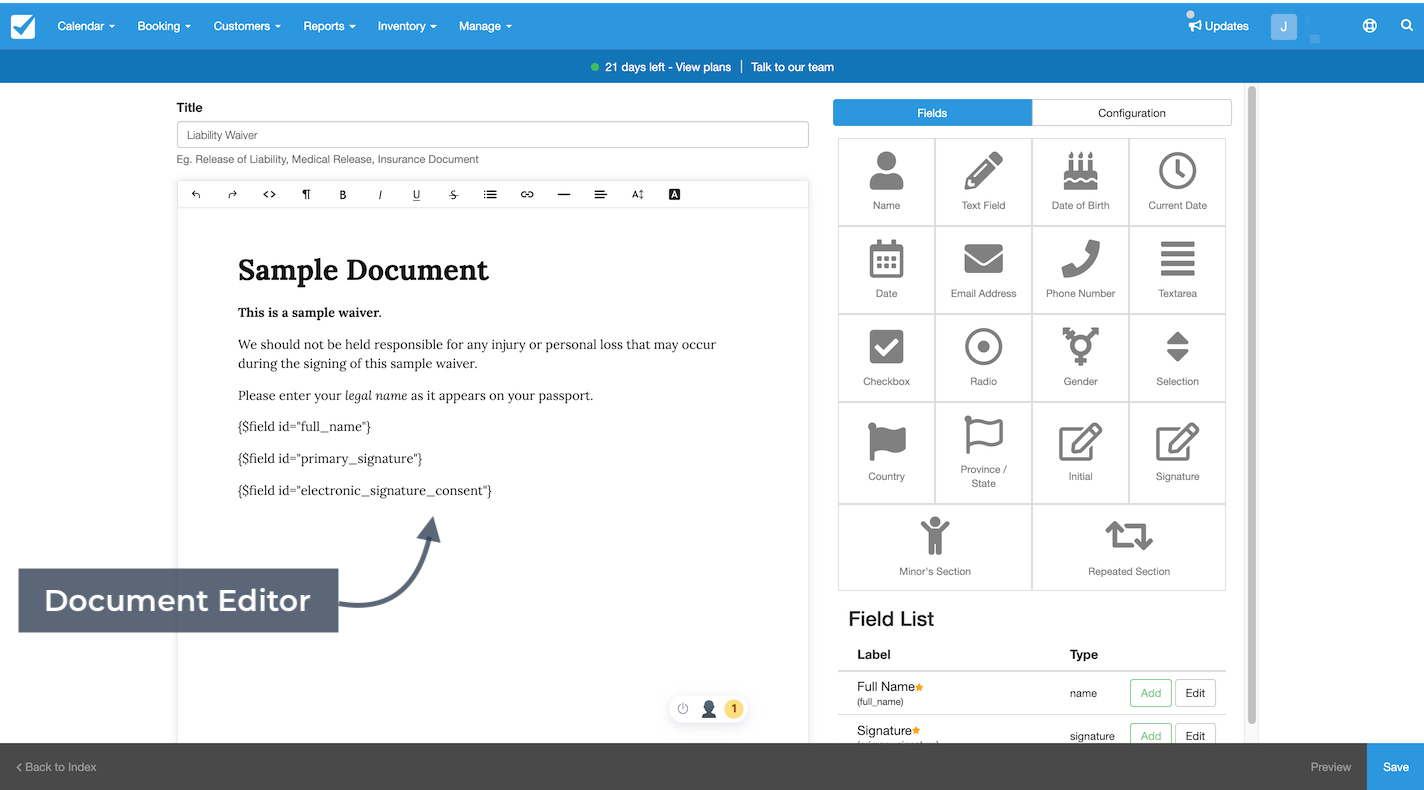1424x790 pixels.
Task: Add a Radio field
Action: (x=983, y=358)
